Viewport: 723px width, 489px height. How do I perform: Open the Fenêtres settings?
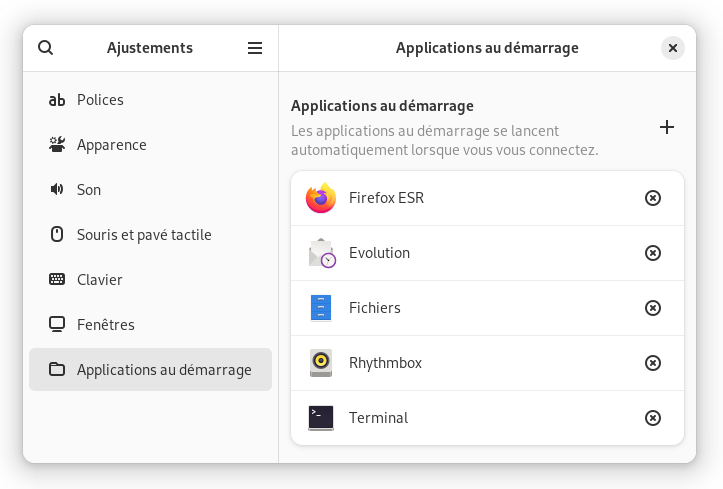[x=150, y=324]
